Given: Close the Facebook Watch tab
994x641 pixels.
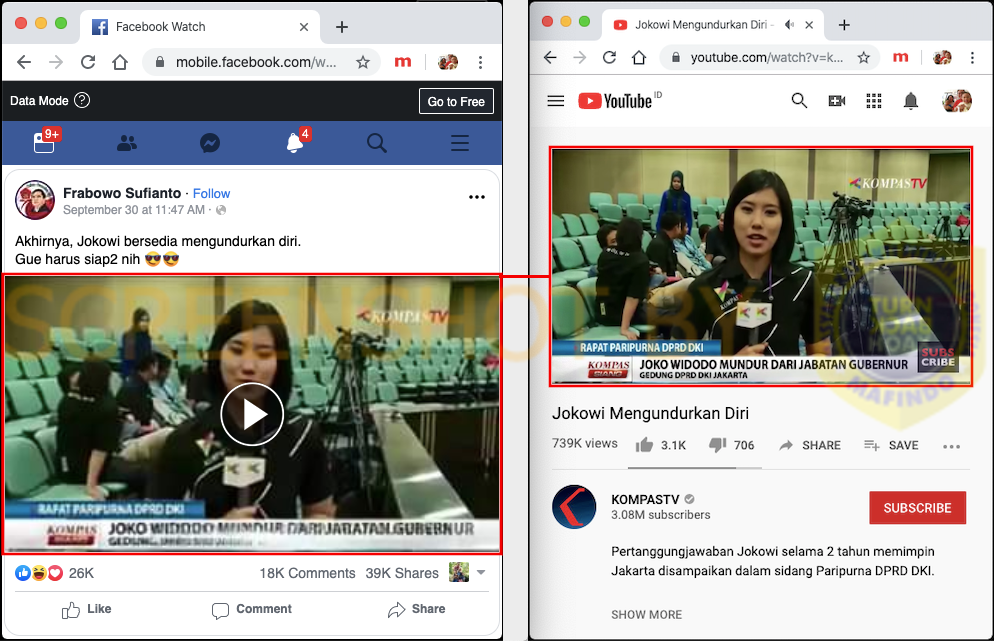Looking at the screenshot, I should click(x=304, y=27).
